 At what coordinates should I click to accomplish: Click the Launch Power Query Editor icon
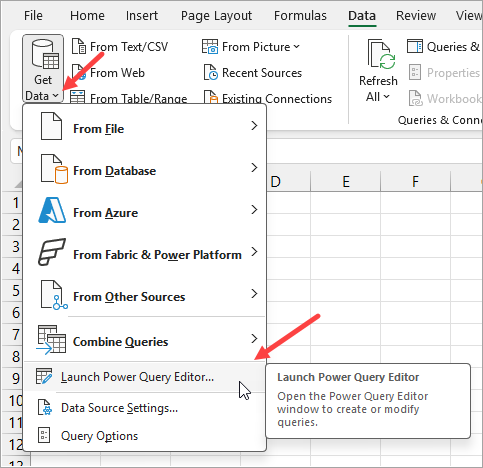[x=44, y=376]
